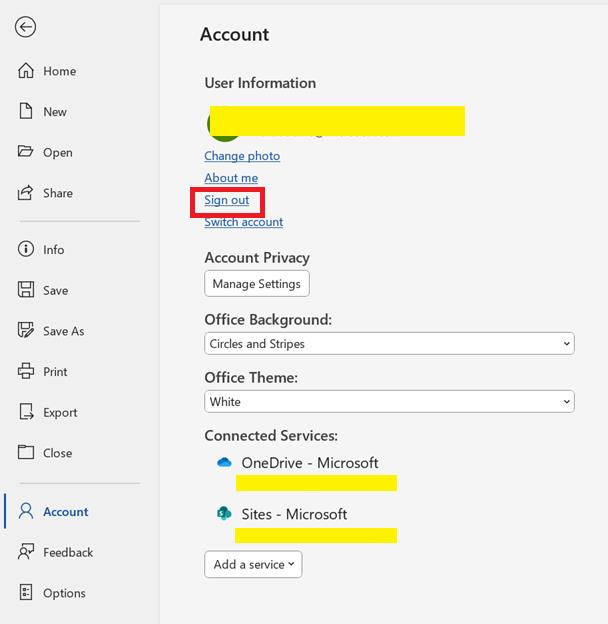Click the Share arrow icon
608x624 pixels.
click(25, 193)
